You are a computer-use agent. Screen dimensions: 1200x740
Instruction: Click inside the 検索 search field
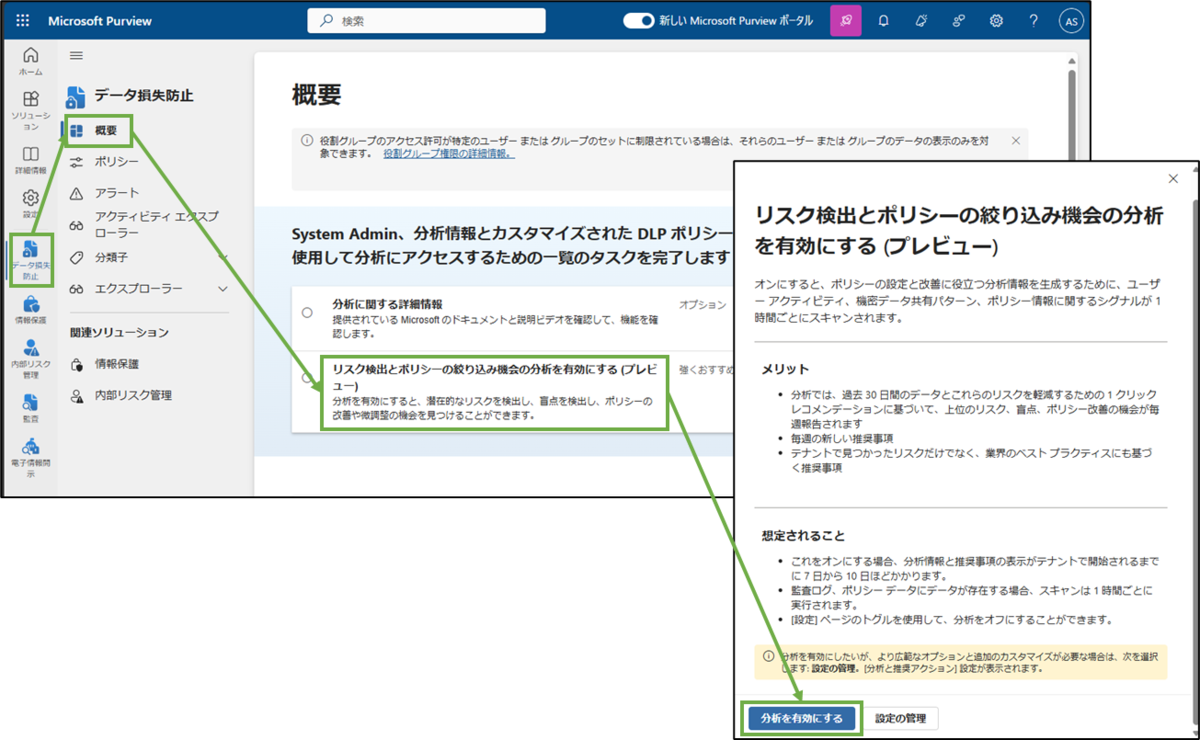[425, 20]
